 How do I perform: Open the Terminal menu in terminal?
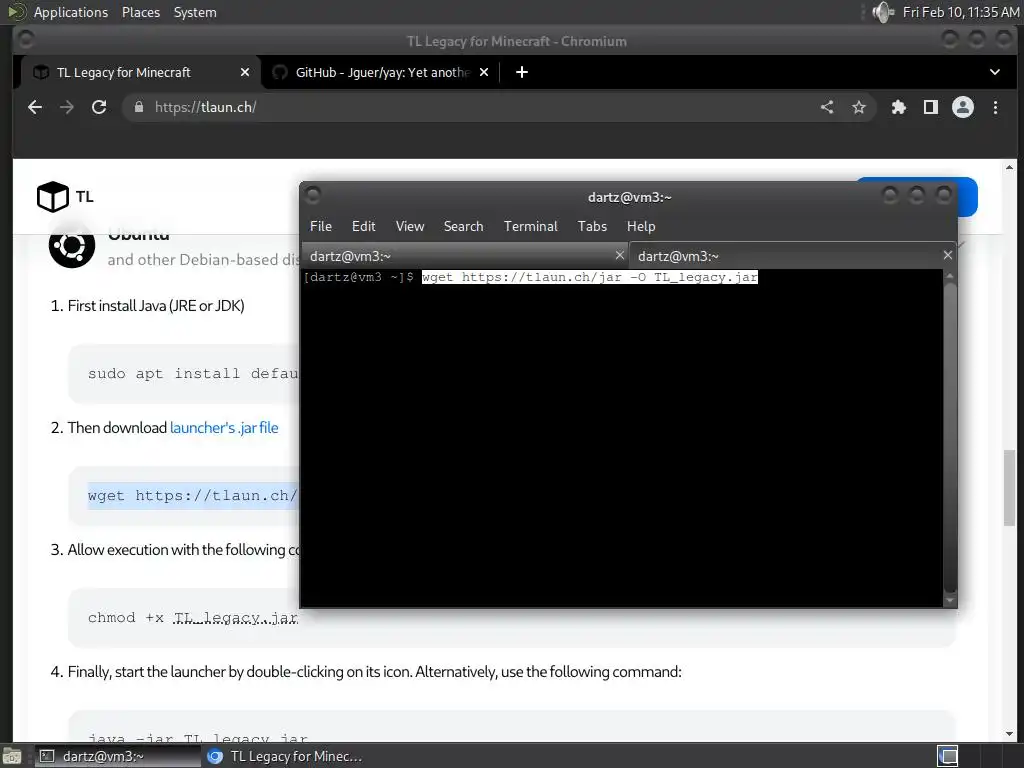(531, 227)
